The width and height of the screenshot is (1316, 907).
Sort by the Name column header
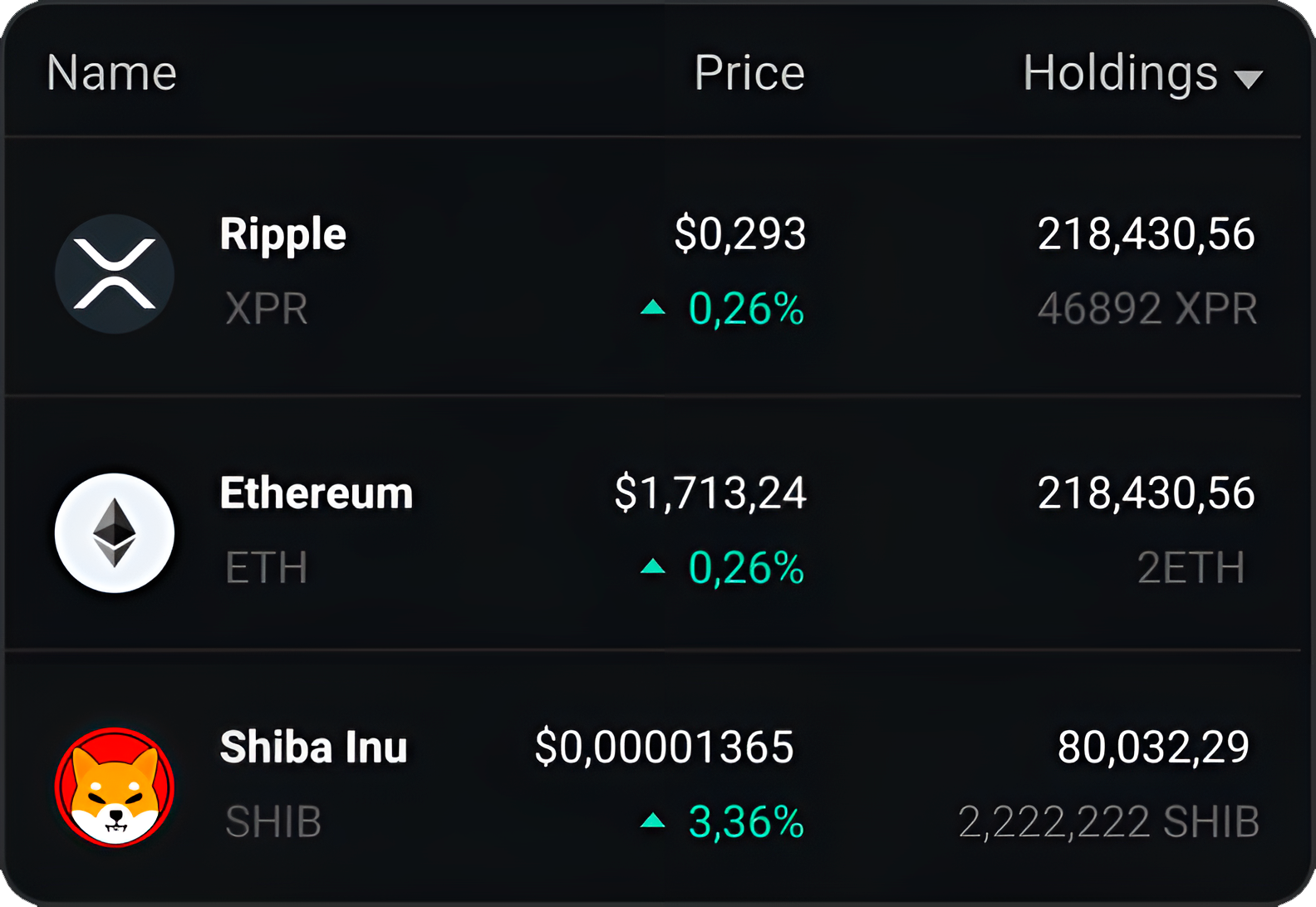[x=111, y=73]
